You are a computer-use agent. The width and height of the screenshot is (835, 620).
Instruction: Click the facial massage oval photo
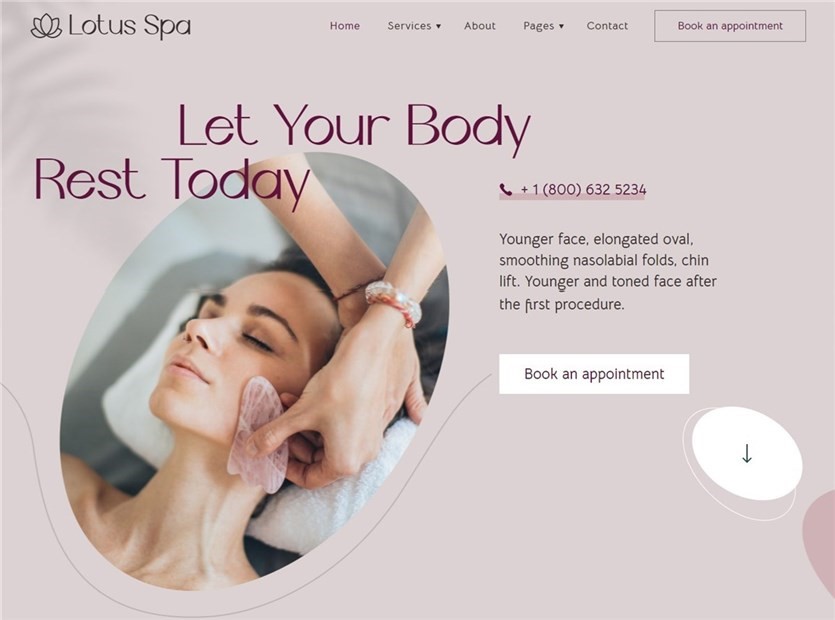pos(254,373)
